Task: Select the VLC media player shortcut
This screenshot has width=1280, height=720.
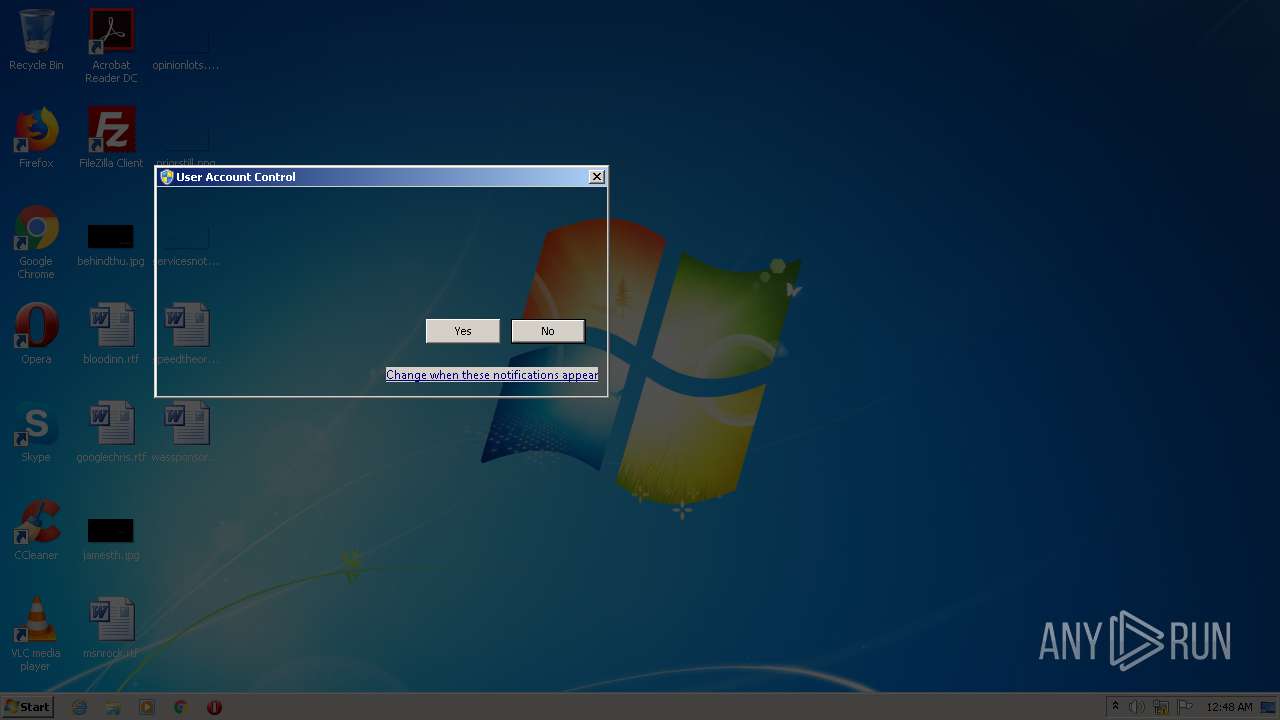Action: 36,634
